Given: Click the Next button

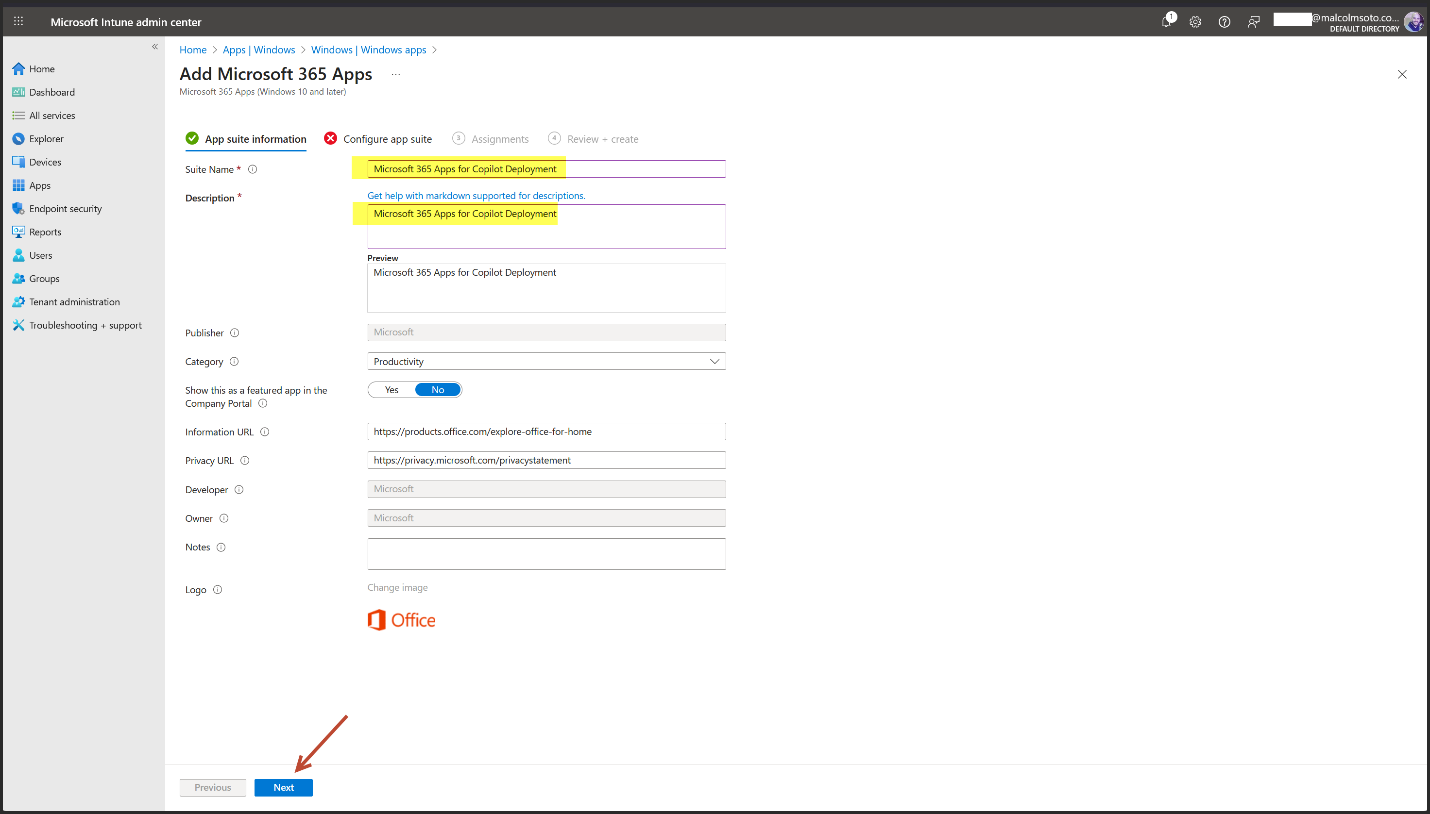Looking at the screenshot, I should coord(284,787).
